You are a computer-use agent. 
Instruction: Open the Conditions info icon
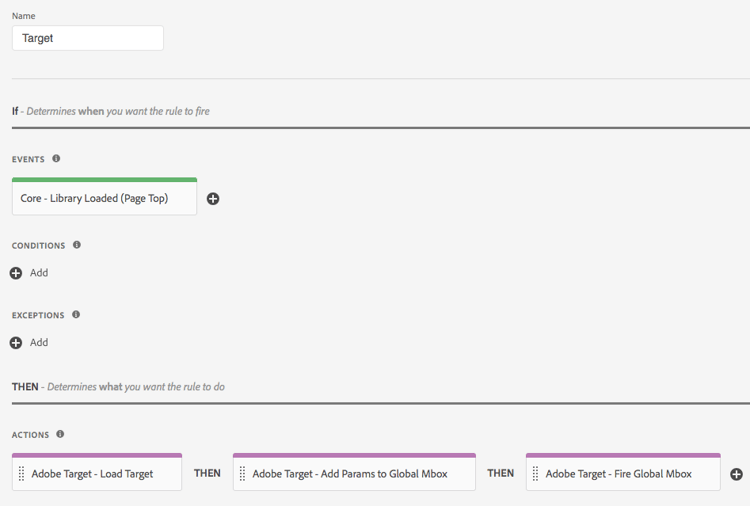77,245
